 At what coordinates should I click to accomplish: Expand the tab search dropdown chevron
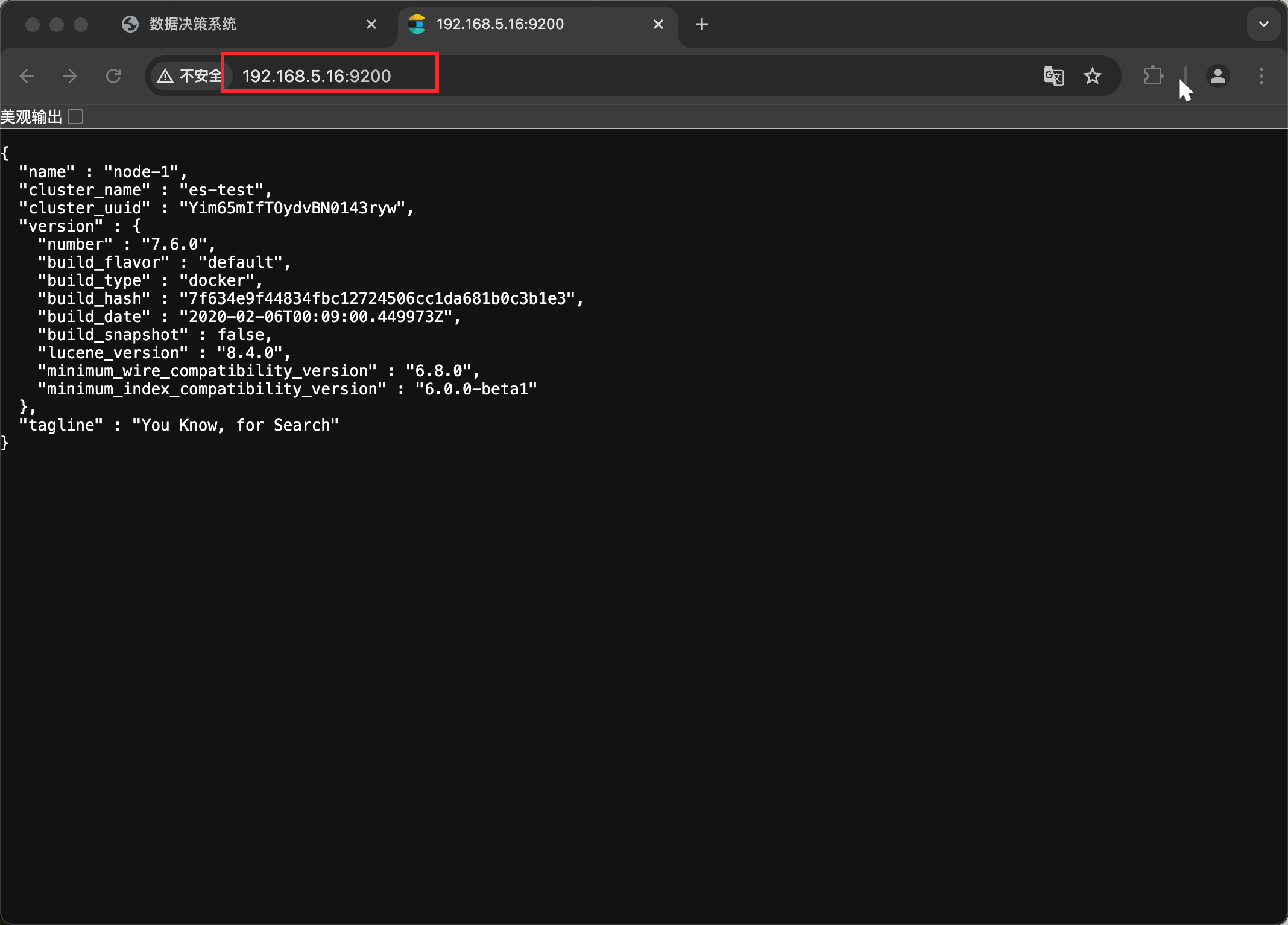click(1263, 24)
